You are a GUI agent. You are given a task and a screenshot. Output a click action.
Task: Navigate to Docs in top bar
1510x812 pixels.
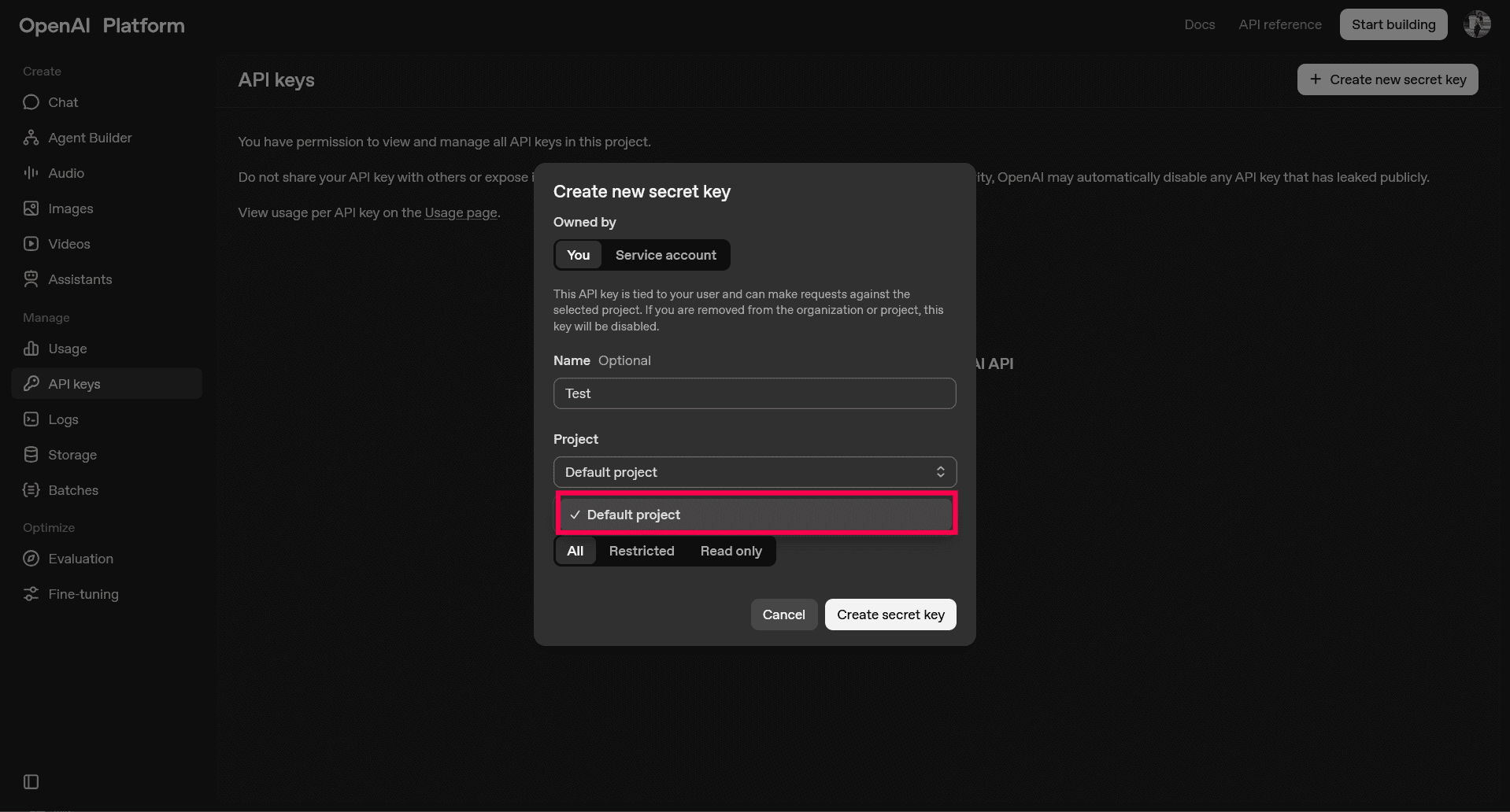(1199, 24)
